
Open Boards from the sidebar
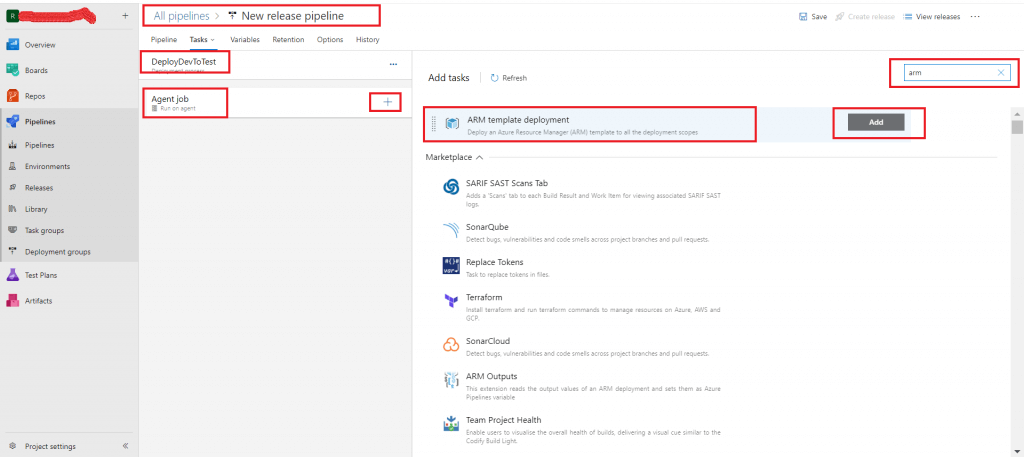pos(36,70)
